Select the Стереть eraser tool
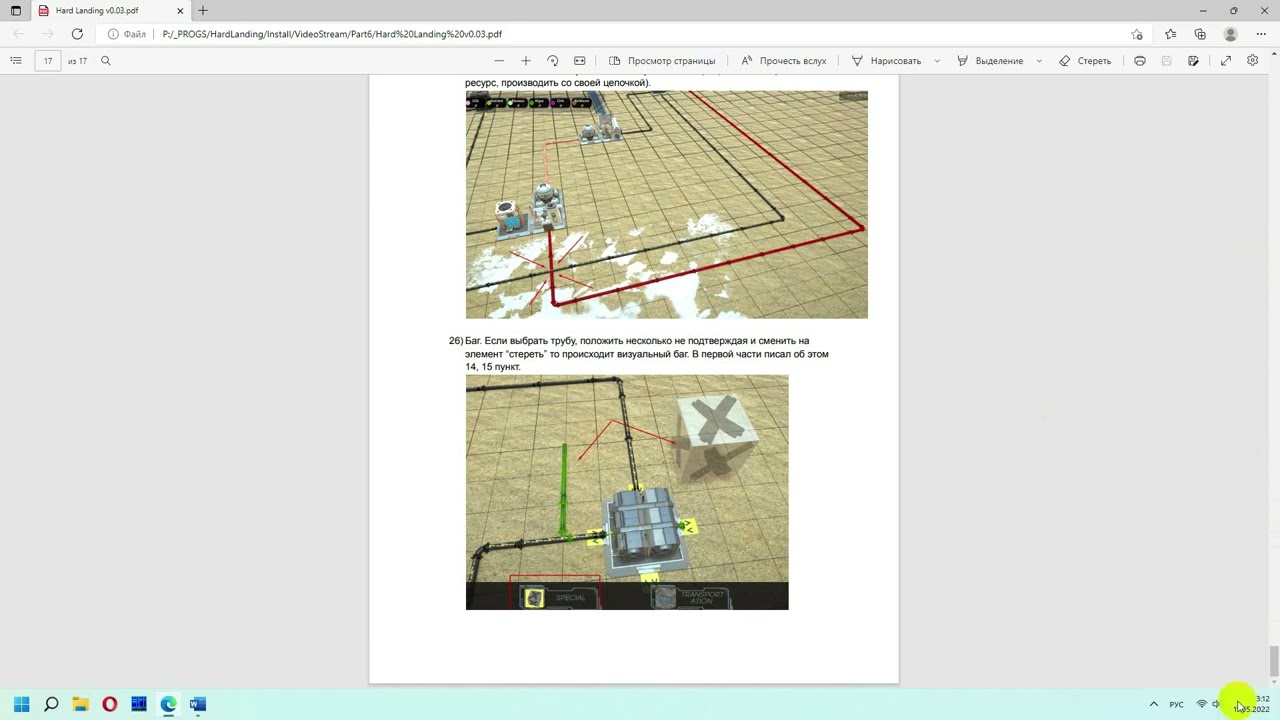The image size is (1280, 720). click(1085, 61)
